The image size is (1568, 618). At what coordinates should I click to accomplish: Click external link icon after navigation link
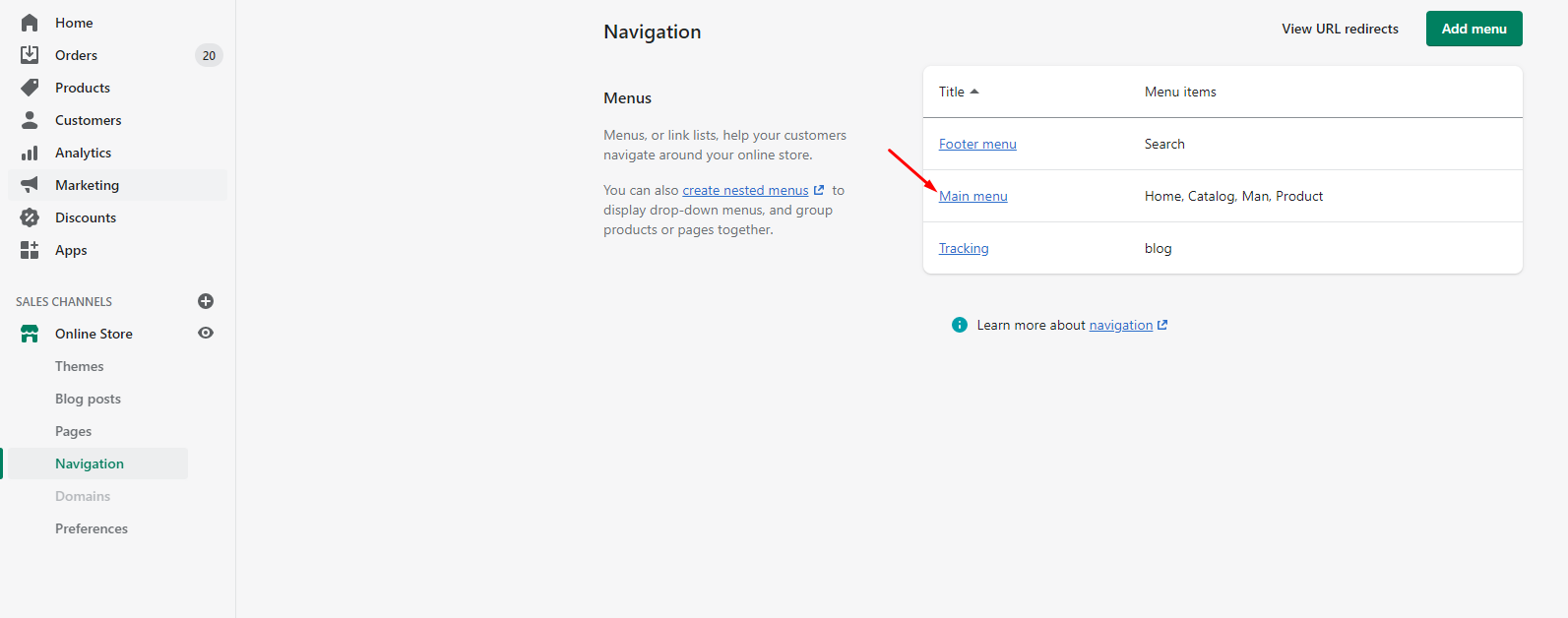pyautogui.click(x=1162, y=325)
